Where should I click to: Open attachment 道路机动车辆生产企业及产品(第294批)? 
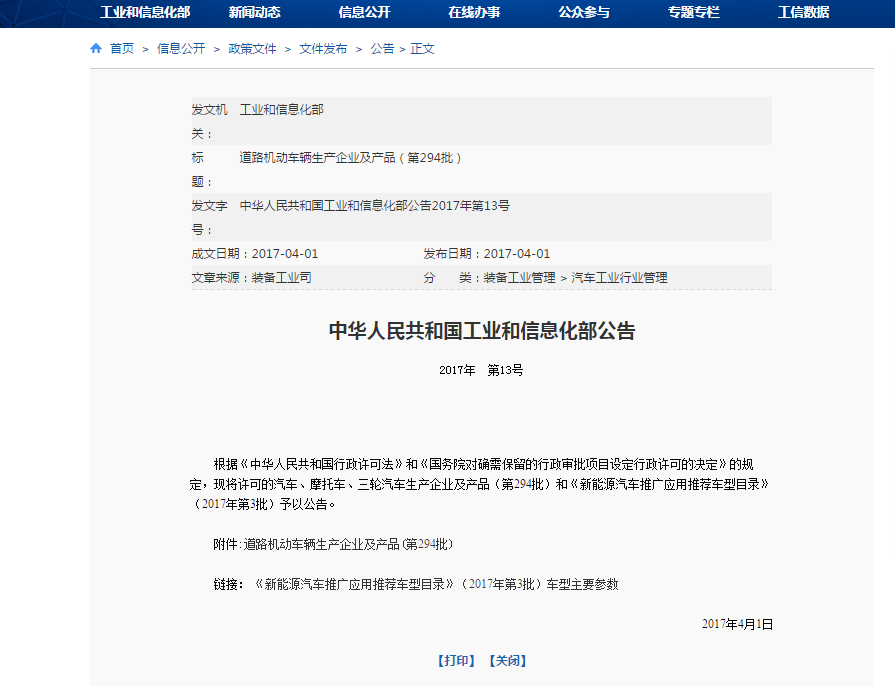pyautogui.click(x=349, y=544)
